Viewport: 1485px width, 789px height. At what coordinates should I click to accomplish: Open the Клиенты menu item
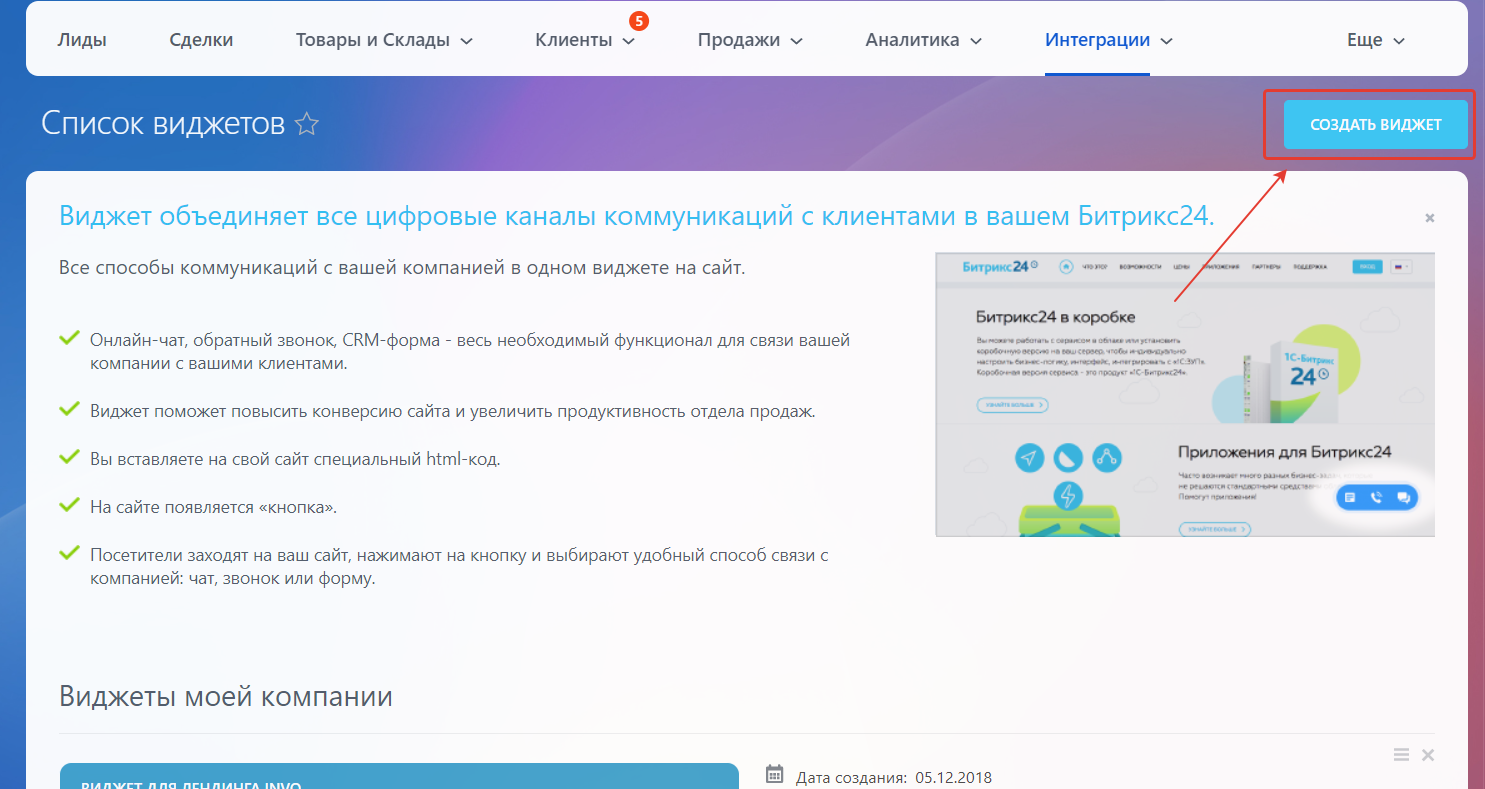coord(573,40)
